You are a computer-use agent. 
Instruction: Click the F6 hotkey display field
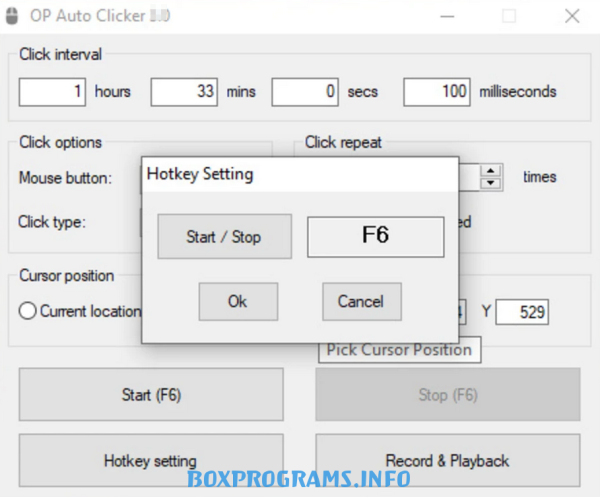pyautogui.click(x=375, y=237)
